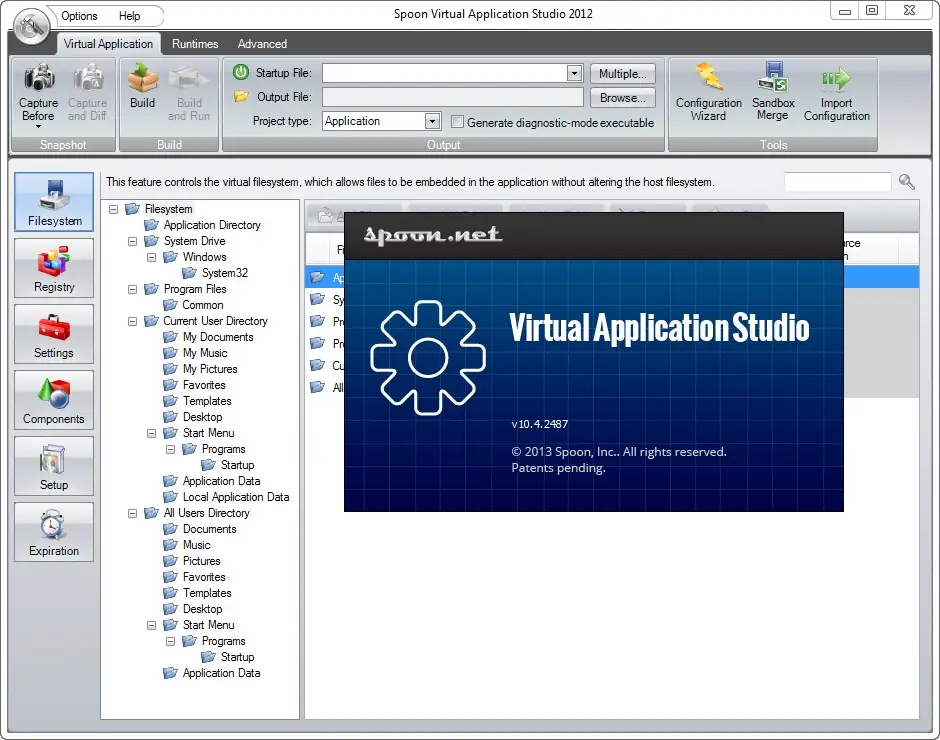Screen dimensions: 940x740
Task: Switch to the Advanced tab
Action: (x=262, y=44)
